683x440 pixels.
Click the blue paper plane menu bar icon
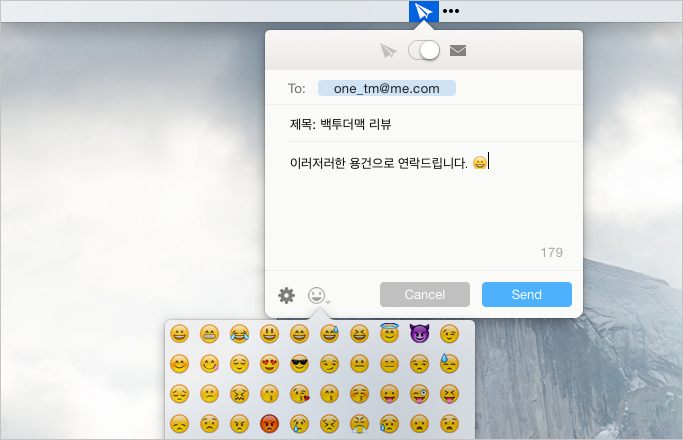[x=423, y=11]
